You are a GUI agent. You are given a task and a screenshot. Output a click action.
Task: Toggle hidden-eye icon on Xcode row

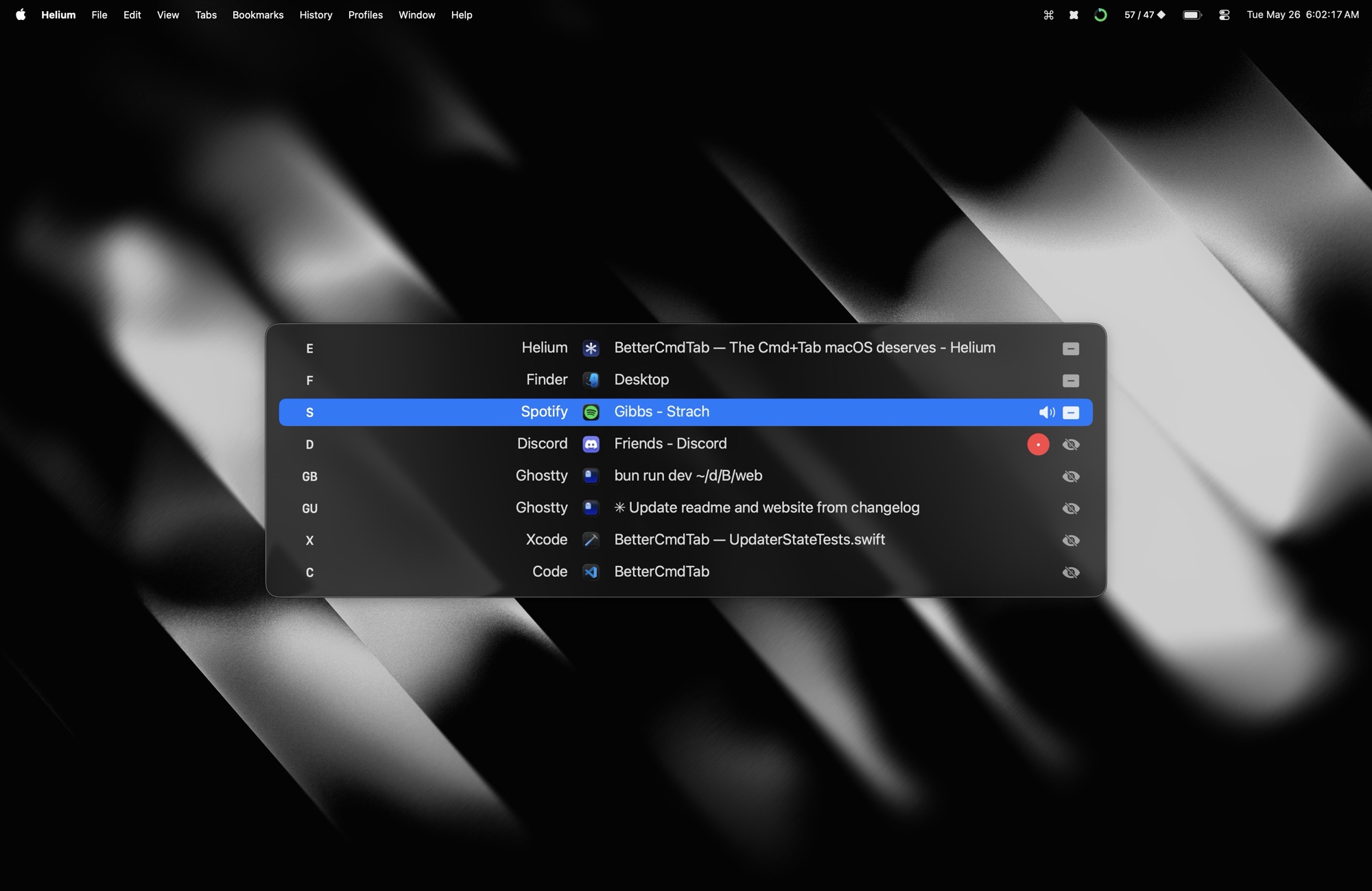(x=1071, y=540)
